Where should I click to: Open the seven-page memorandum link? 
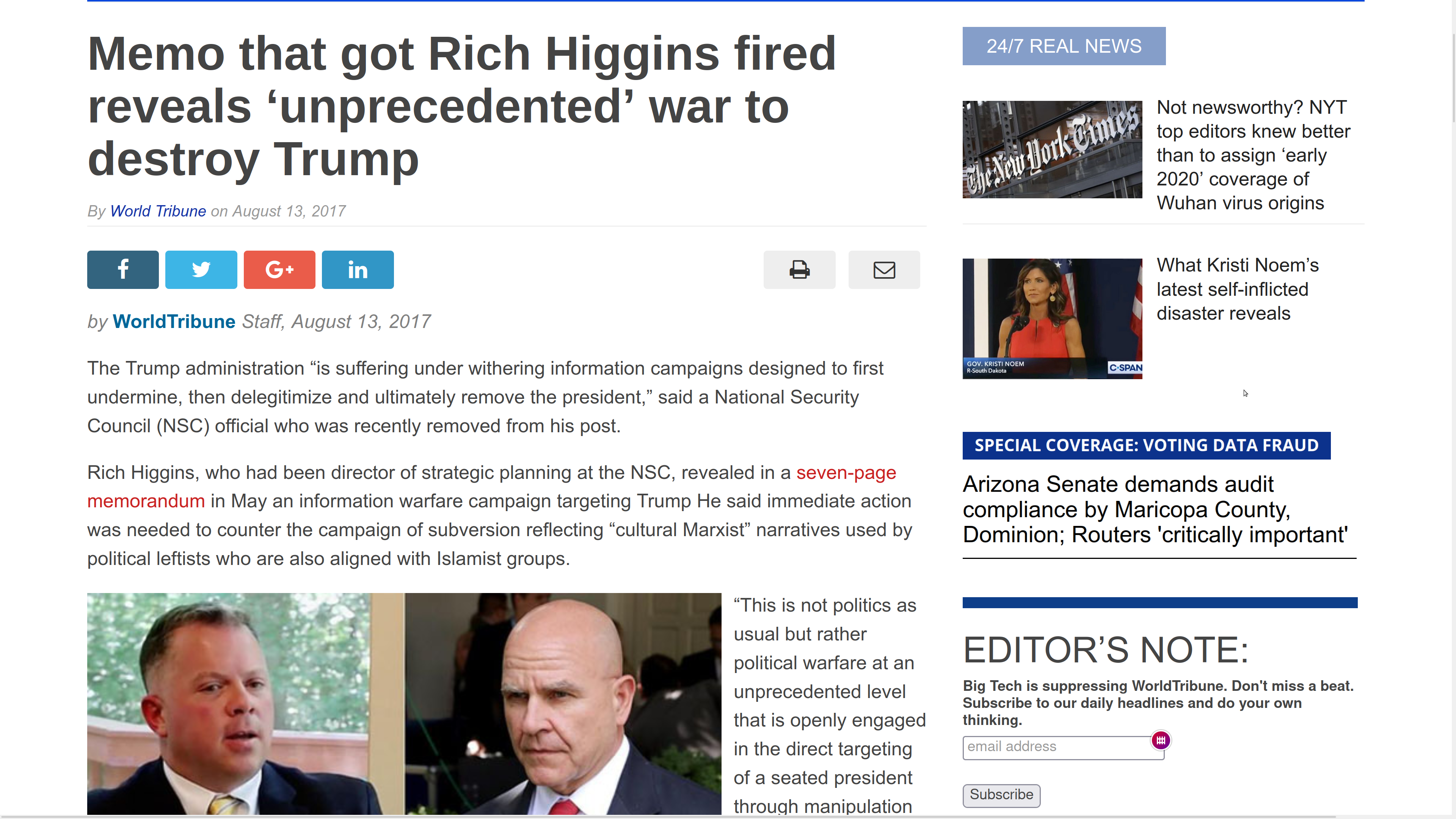(492, 486)
